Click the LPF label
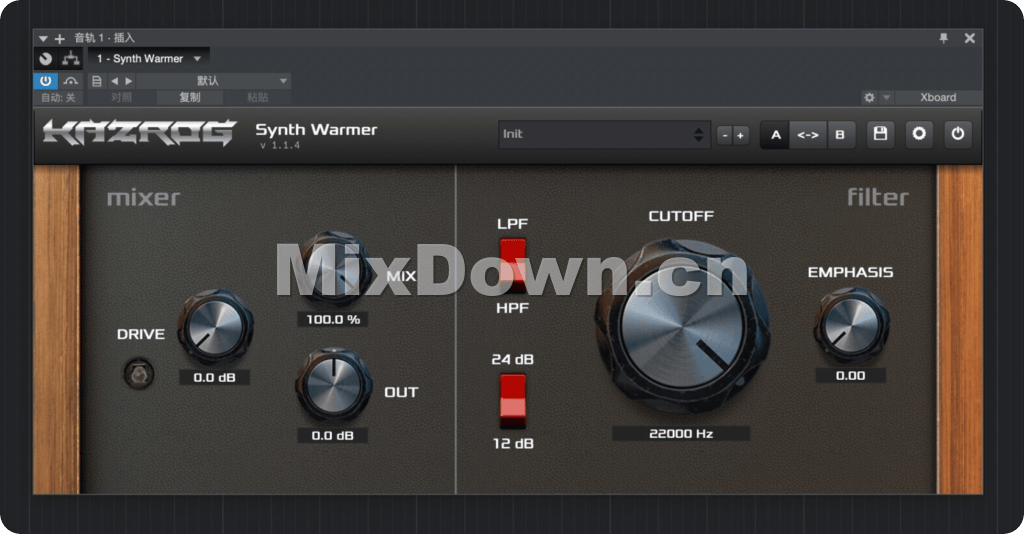 point(513,224)
